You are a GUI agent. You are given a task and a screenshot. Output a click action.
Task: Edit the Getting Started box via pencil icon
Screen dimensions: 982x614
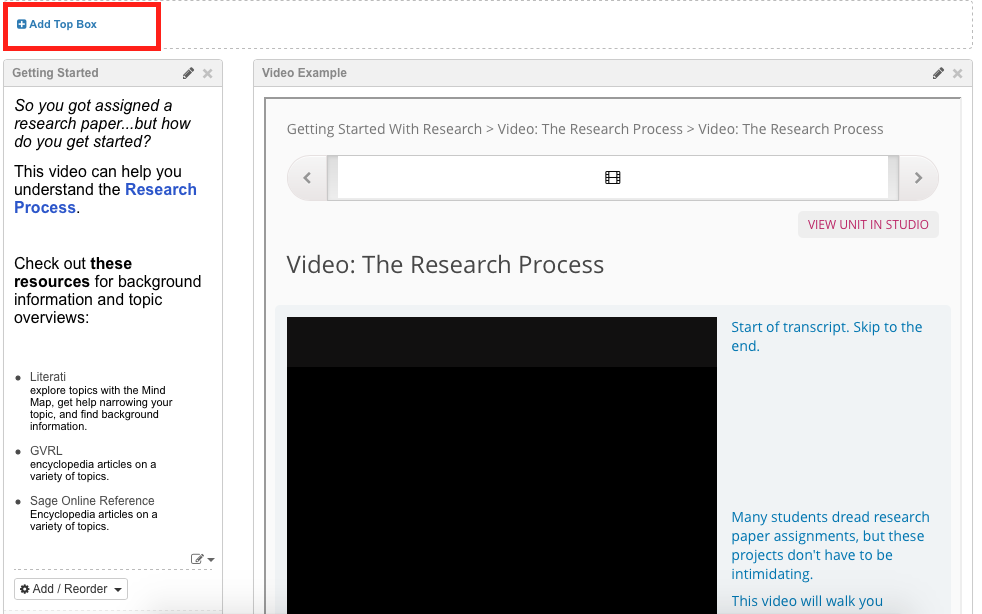[188, 73]
